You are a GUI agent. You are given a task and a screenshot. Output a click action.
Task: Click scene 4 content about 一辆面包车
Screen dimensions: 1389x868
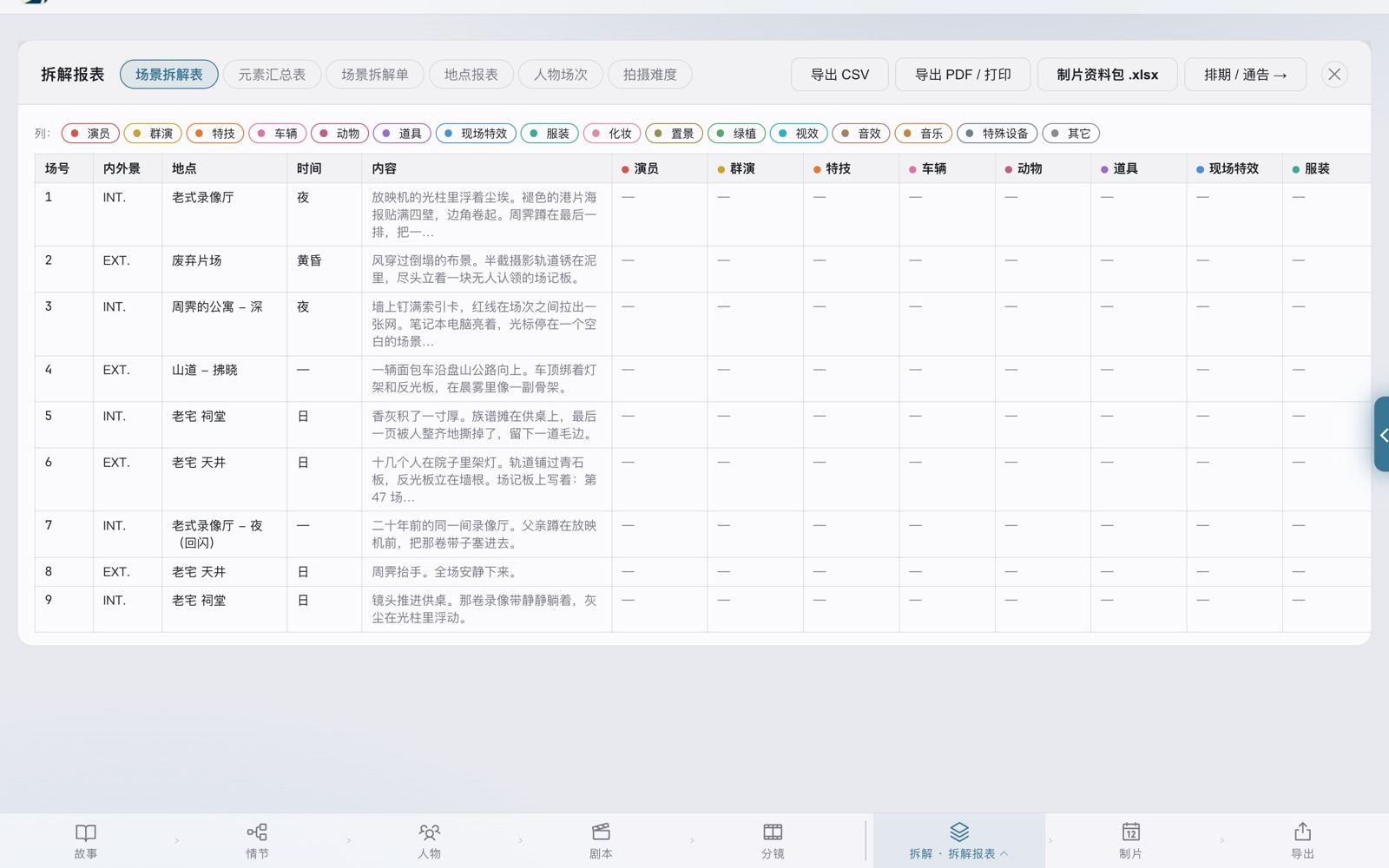(486, 378)
